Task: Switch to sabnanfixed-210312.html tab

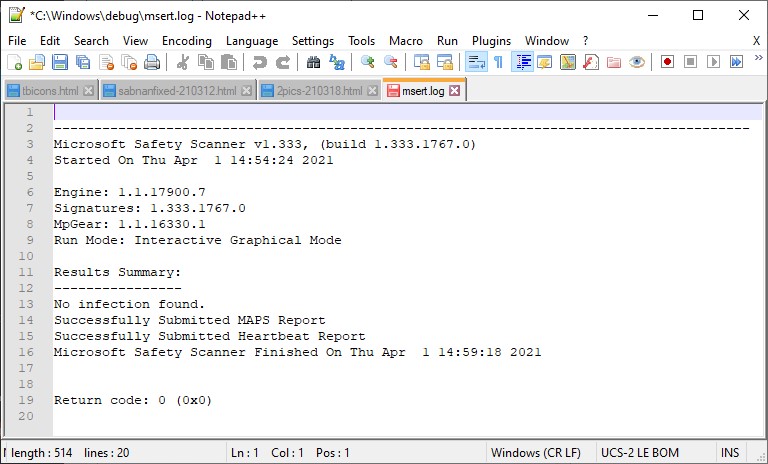Action: 177,91
